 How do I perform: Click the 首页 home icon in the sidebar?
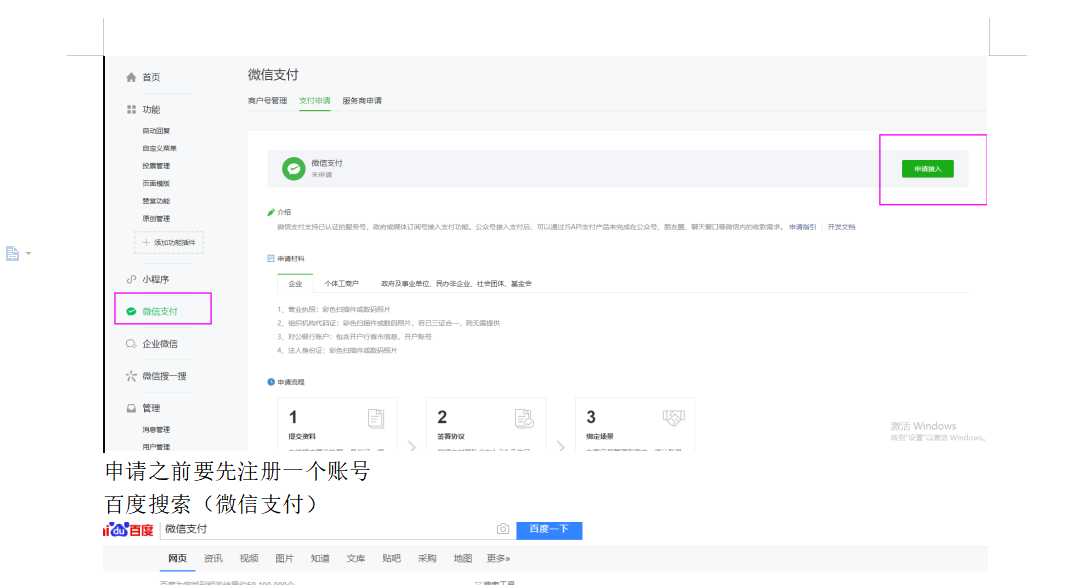click(131, 77)
